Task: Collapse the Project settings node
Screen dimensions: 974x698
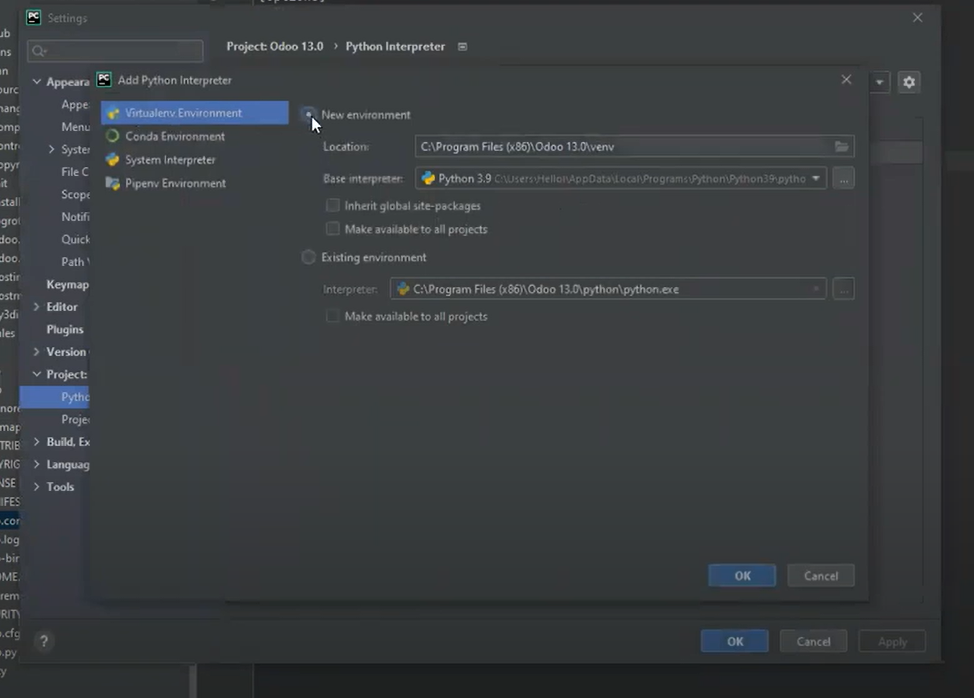Action: [x=37, y=374]
